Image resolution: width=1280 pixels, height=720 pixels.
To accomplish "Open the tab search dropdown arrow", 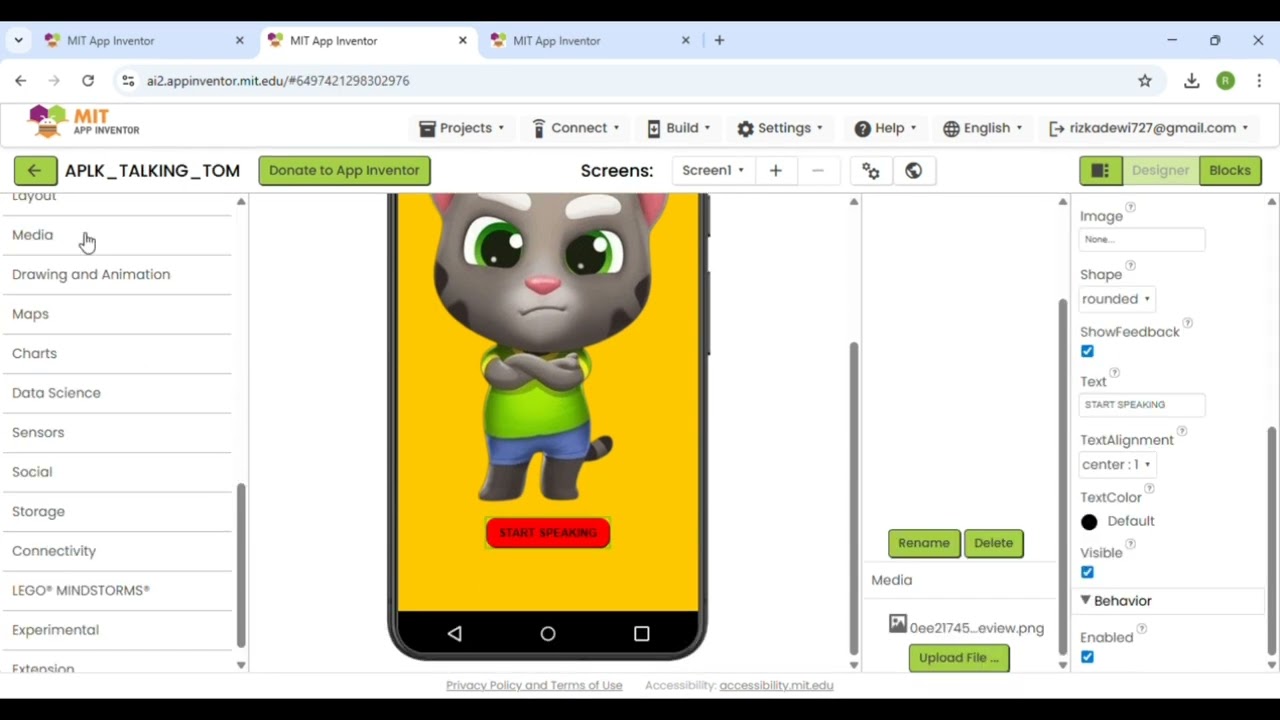I will pos(18,41).
